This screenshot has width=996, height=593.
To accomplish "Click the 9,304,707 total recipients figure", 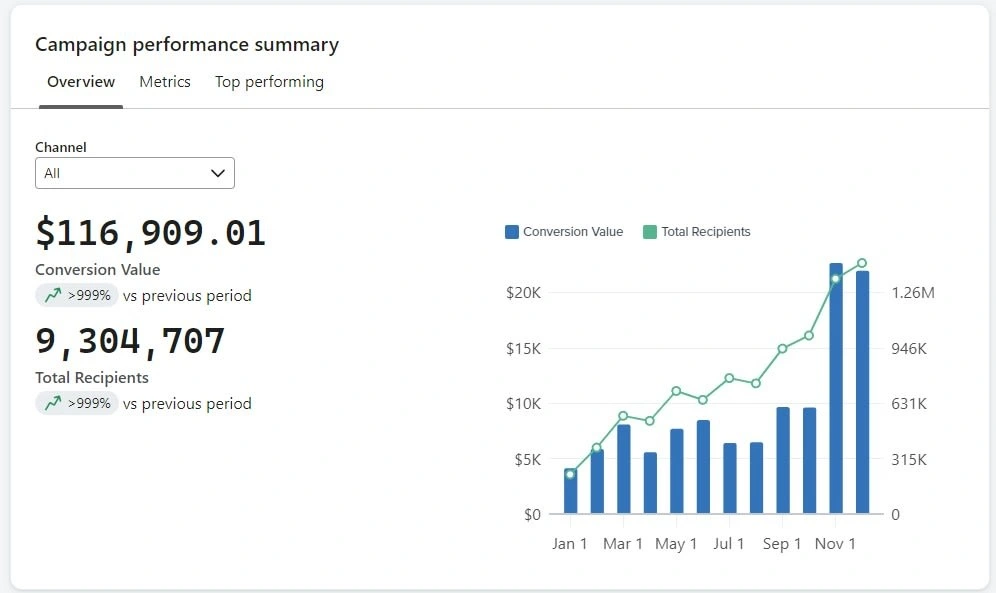I will [130, 341].
